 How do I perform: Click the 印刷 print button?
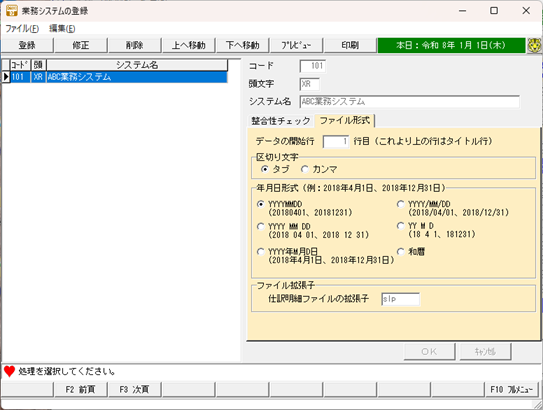pyautogui.click(x=350, y=45)
